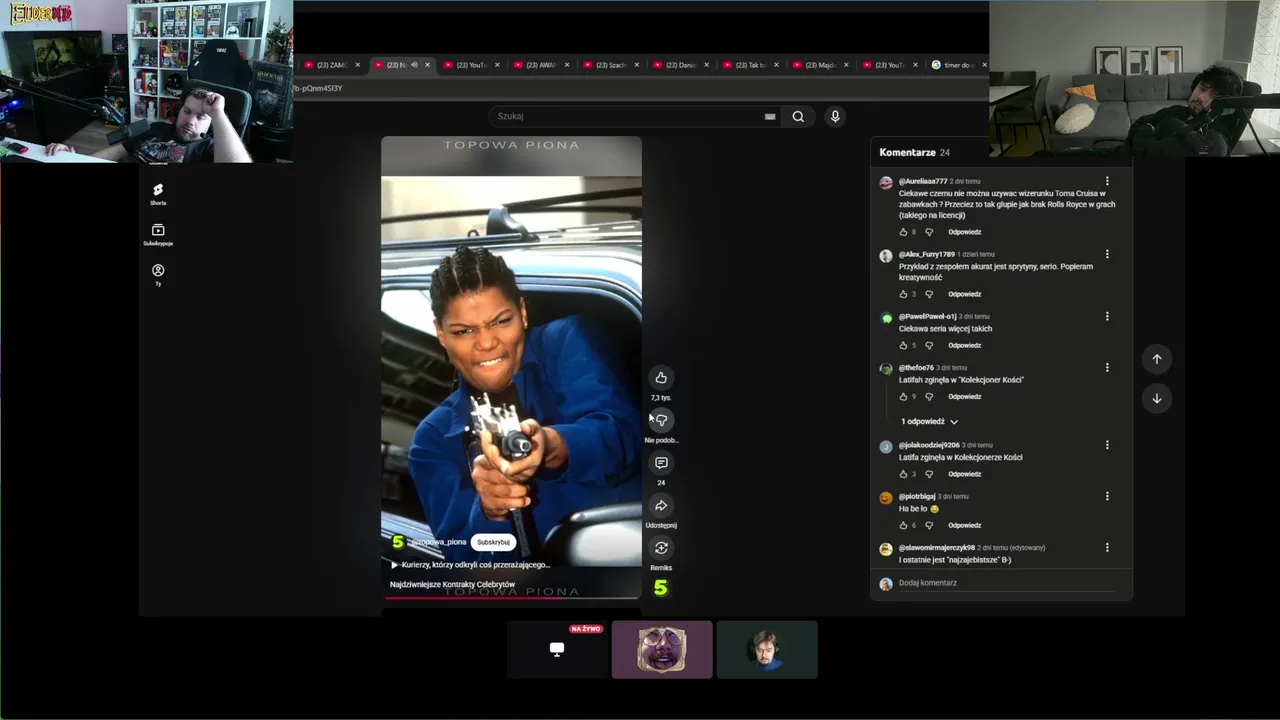Image resolution: width=1280 pixels, height=720 pixels.
Task: Click the Komentarze 24 header text
Action: [914, 152]
